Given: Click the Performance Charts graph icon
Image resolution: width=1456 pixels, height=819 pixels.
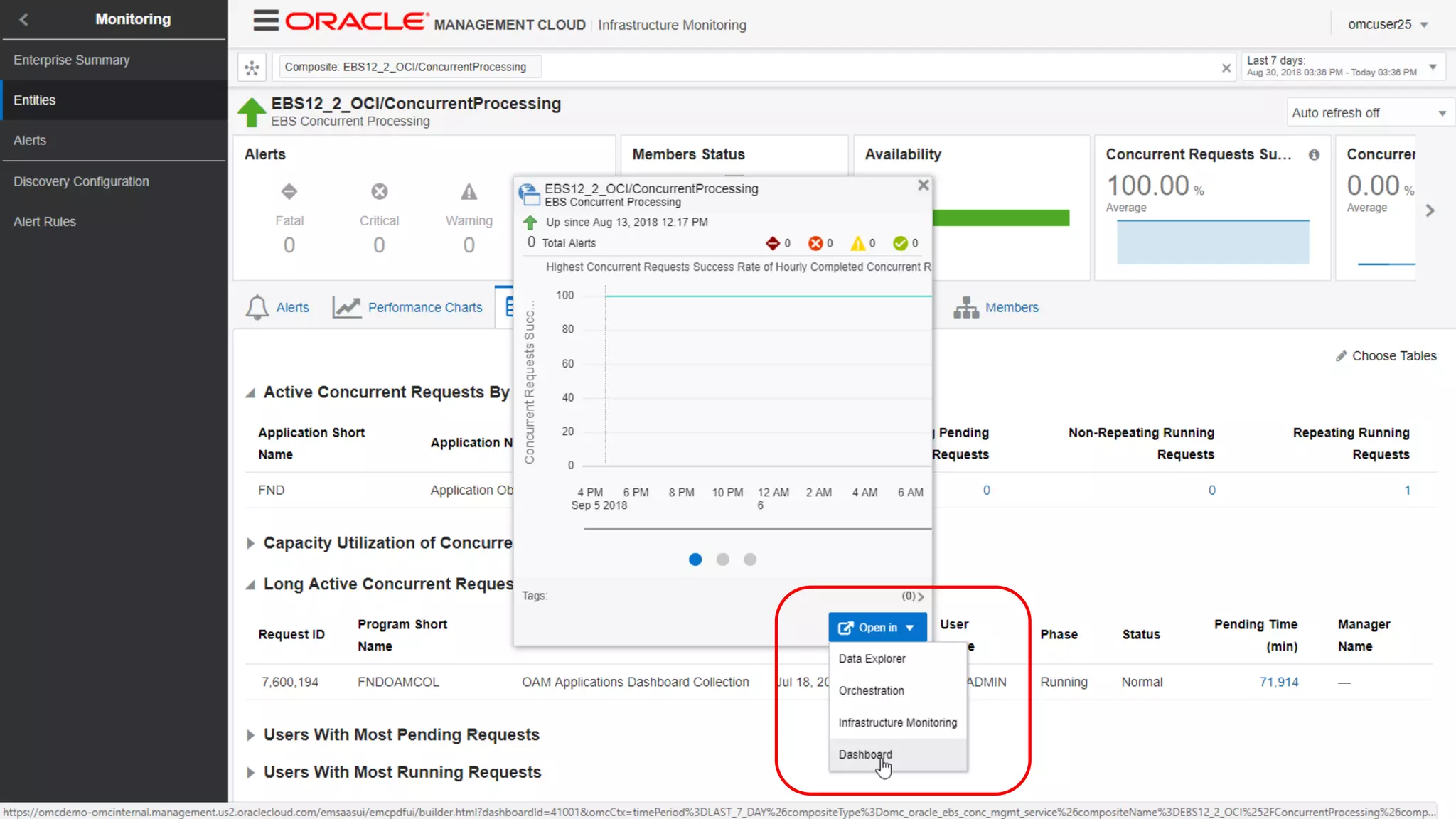Looking at the screenshot, I should click(347, 307).
